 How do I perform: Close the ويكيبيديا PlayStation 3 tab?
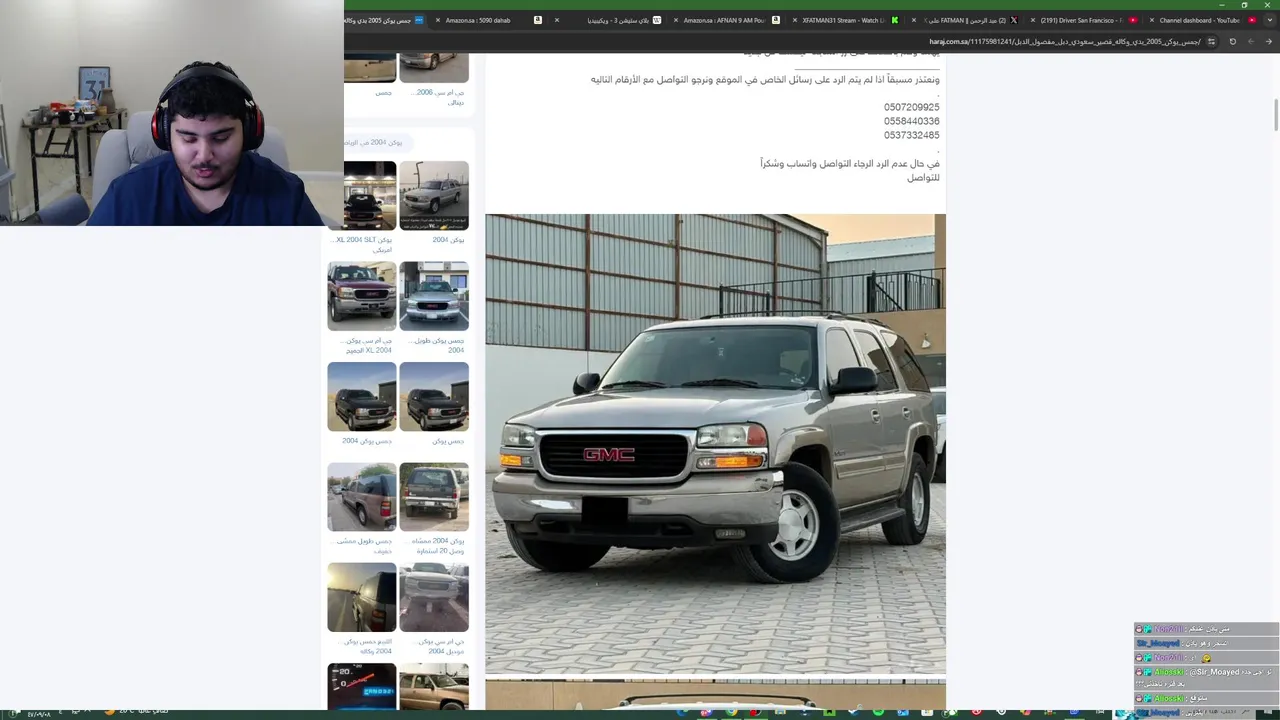[x=557, y=20]
